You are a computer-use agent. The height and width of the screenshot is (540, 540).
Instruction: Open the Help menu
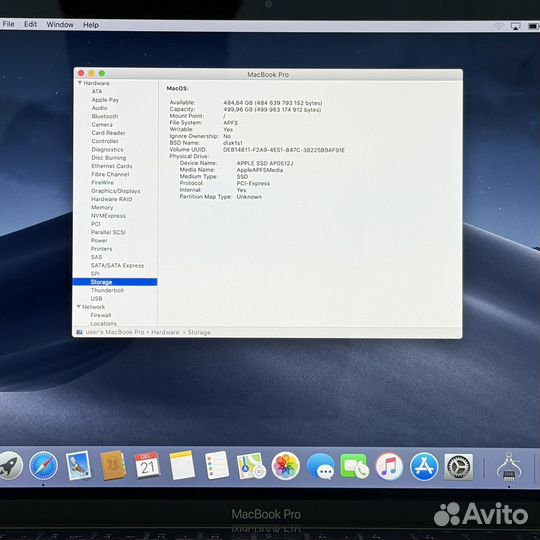coord(91,25)
